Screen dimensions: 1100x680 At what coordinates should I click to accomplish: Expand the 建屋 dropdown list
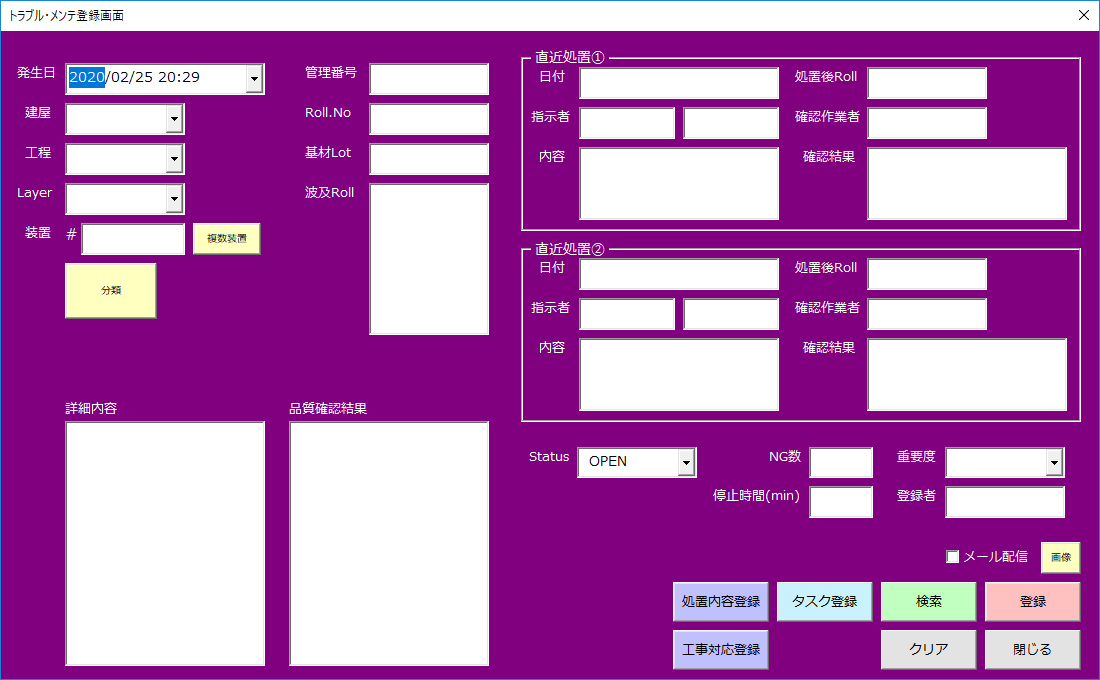pyautogui.click(x=174, y=119)
